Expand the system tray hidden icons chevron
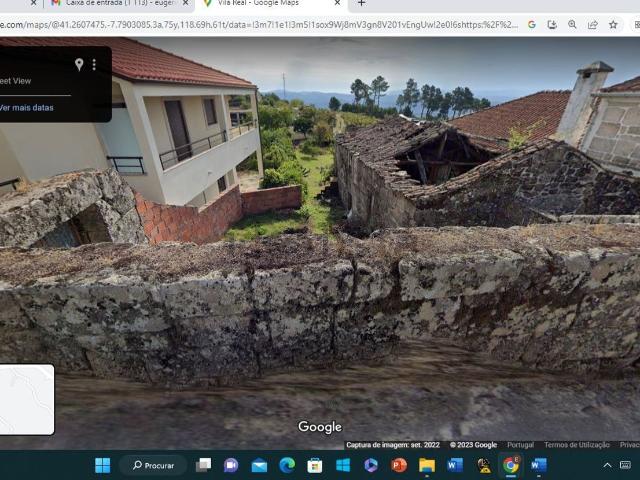The width and height of the screenshot is (640, 480). (607, 465)
